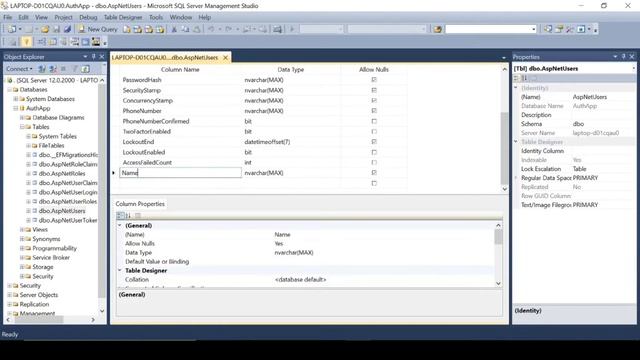Close the Object Explorer panel
Screen dimensions: 640x360
coord(102,57)
